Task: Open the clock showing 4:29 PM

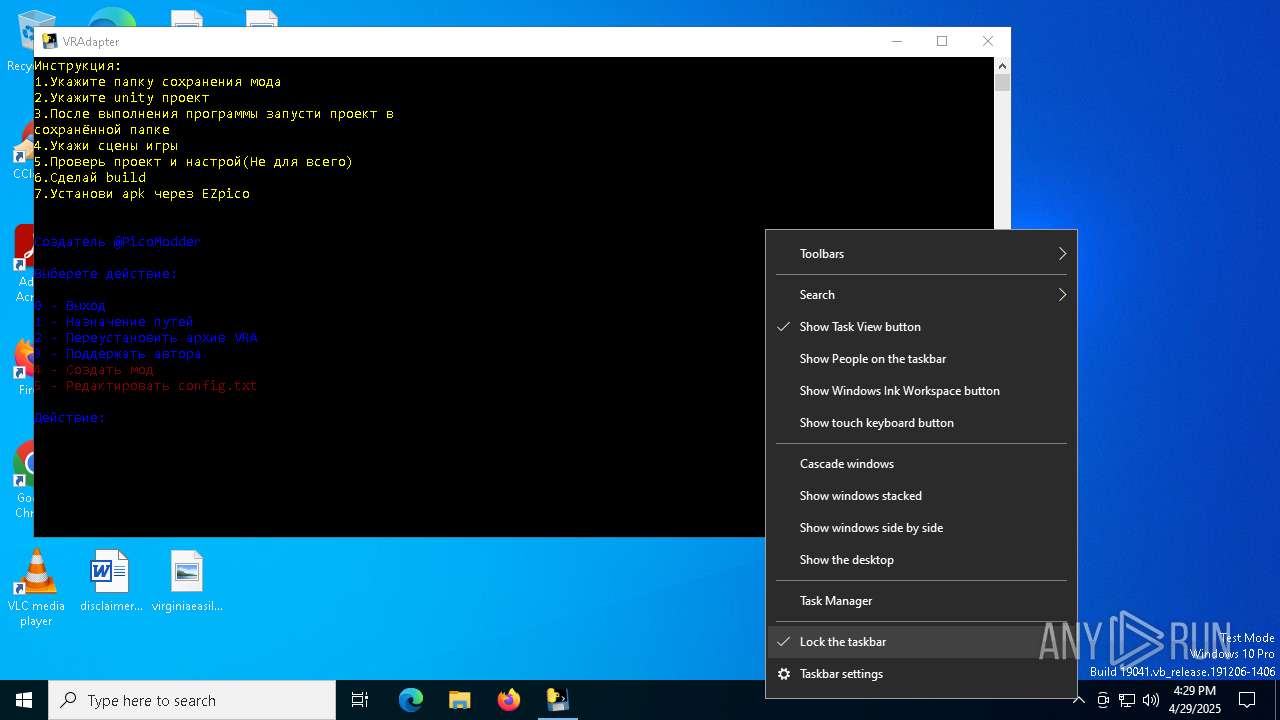Action: pyautogui.click(x=1195, y=700)
